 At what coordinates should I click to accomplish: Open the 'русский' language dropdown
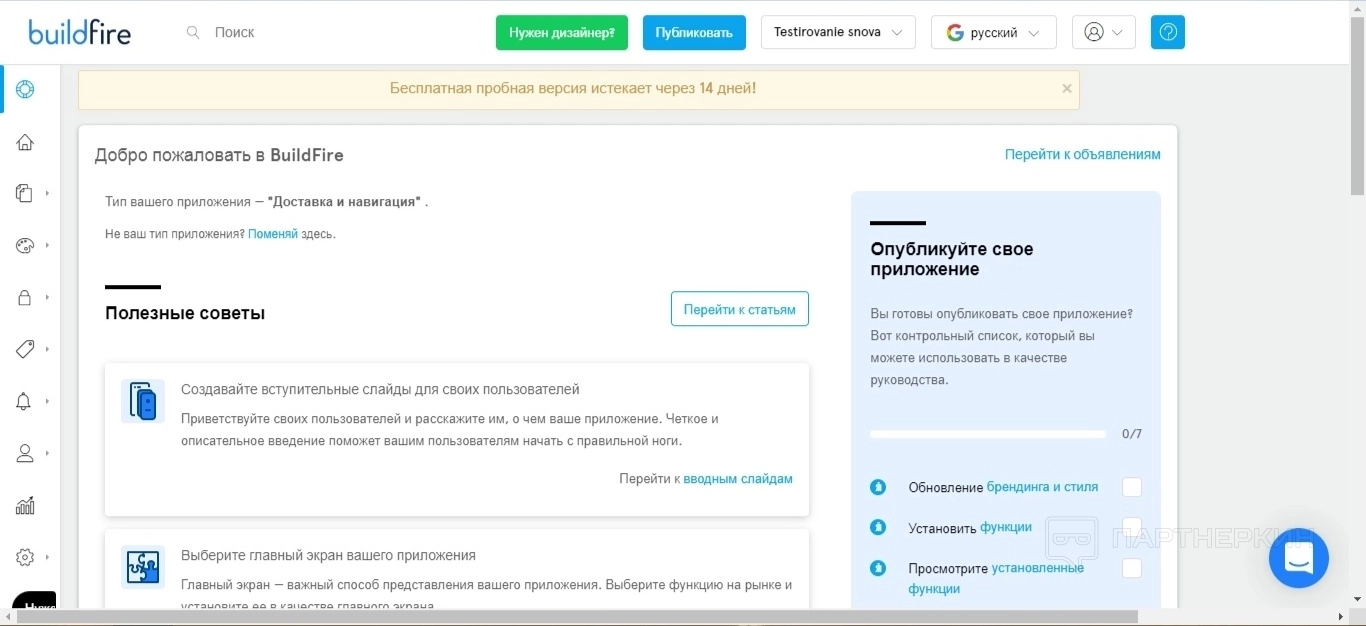pos(993,32)
